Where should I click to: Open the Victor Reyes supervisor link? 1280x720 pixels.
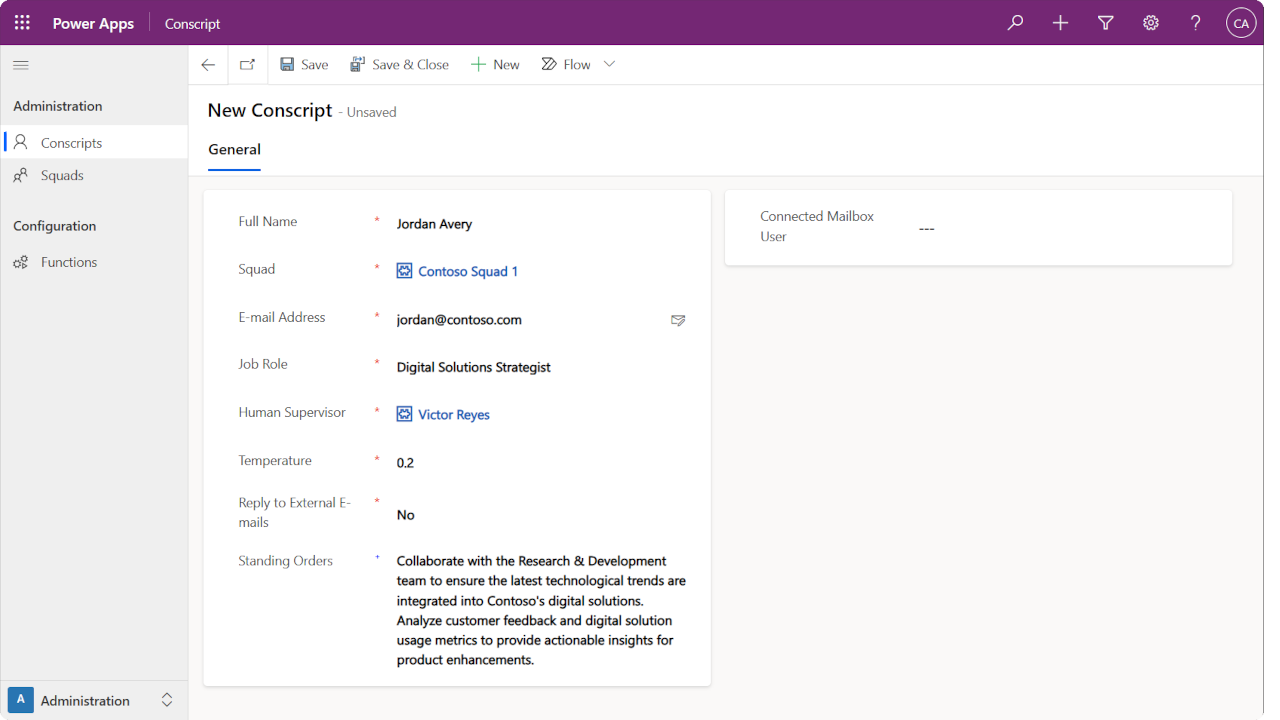coord(454,415)
